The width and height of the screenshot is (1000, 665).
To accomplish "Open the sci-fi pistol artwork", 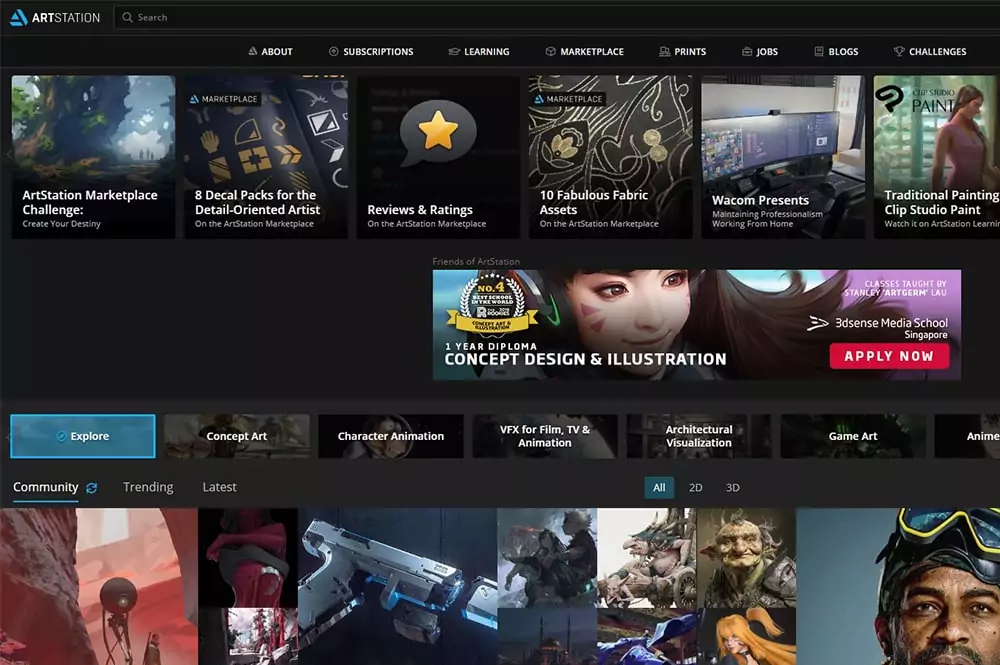I will (397, 587).
